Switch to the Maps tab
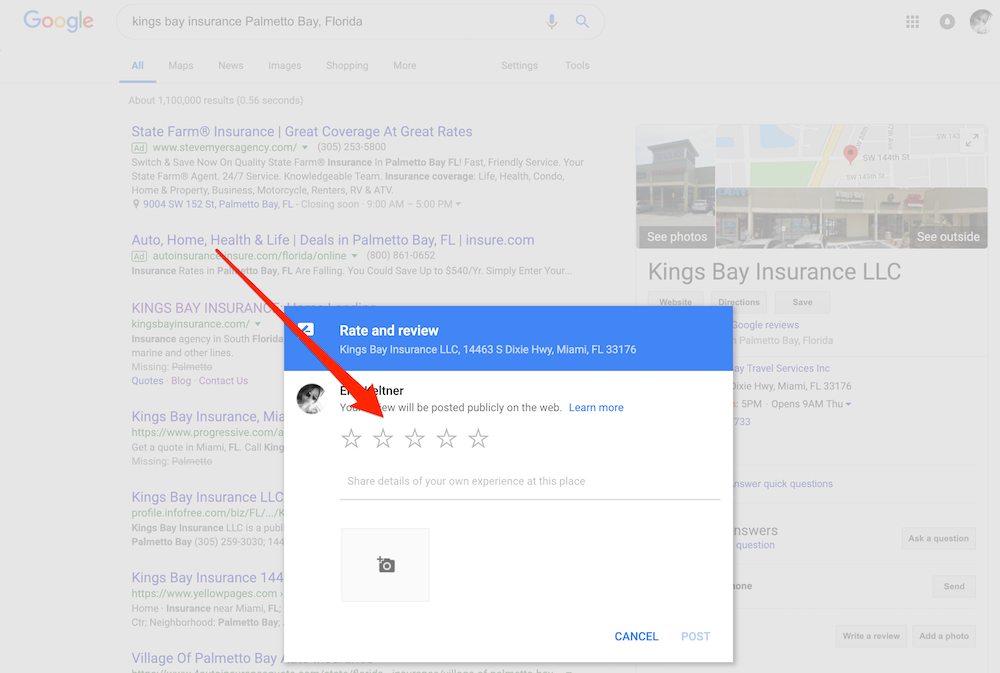 tap(180, 66)
